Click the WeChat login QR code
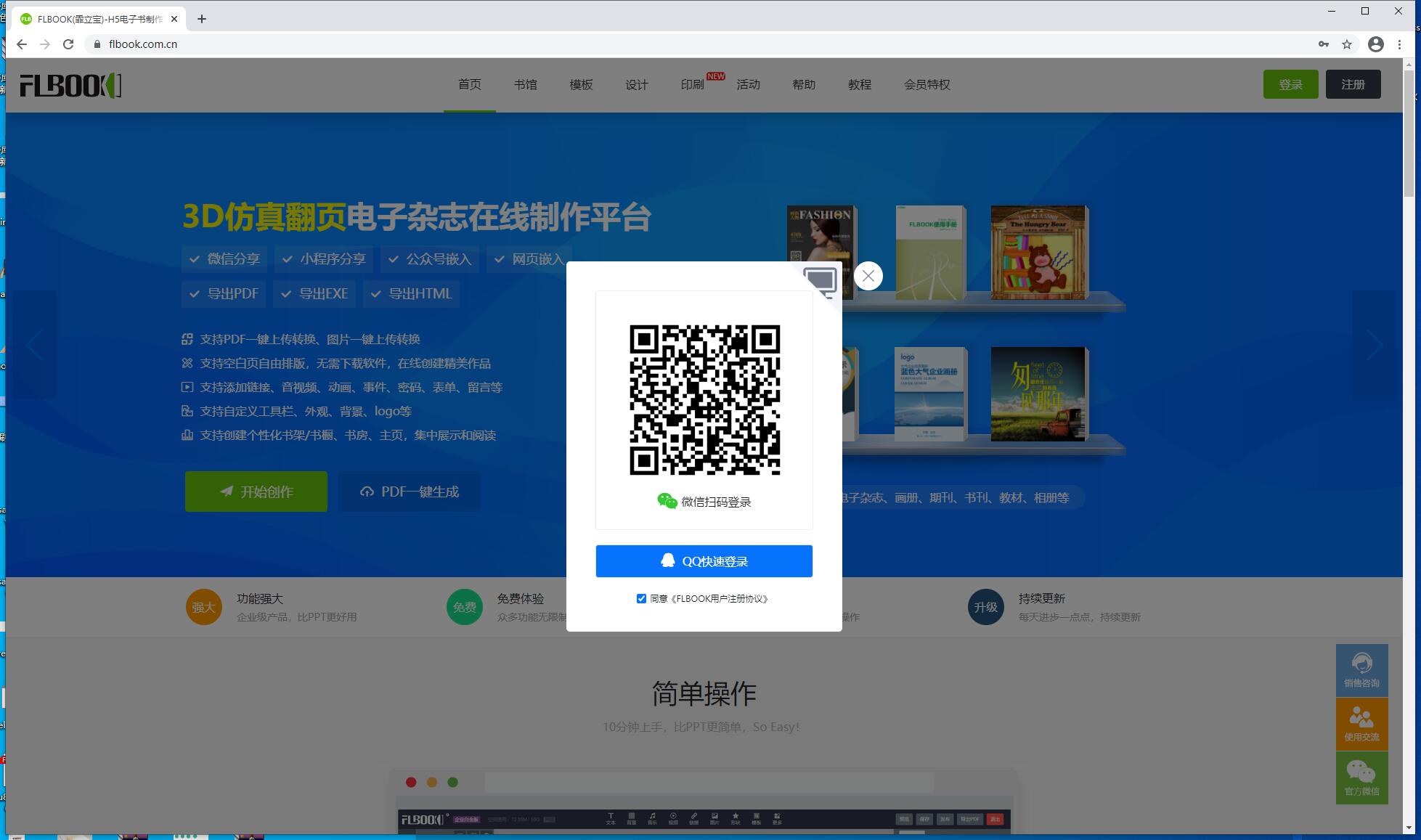 click(704, 400)
